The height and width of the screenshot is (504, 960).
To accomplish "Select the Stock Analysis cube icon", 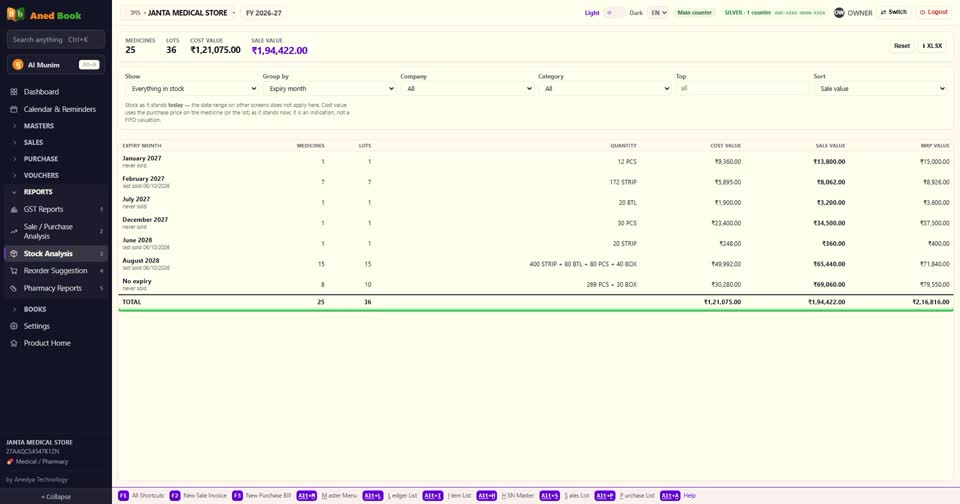I will (13, 254).
